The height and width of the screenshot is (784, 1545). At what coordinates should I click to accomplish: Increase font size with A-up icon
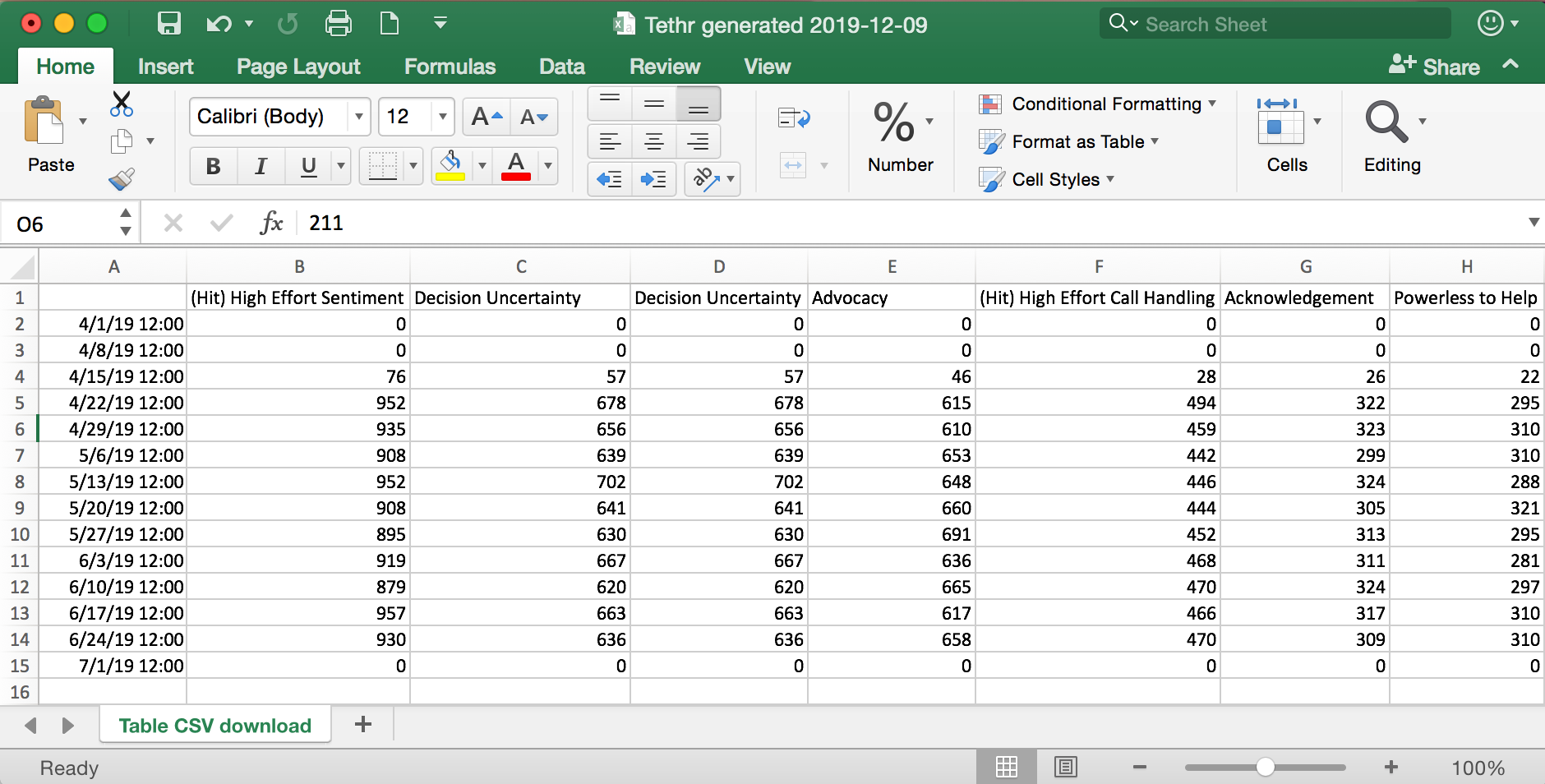coord(487,117)
